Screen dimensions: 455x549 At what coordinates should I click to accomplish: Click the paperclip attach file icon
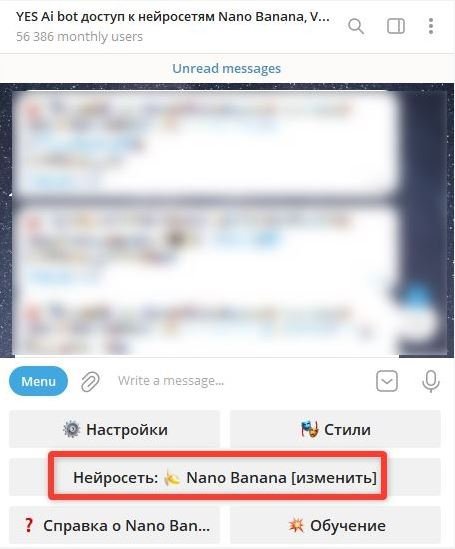(90, 381)
